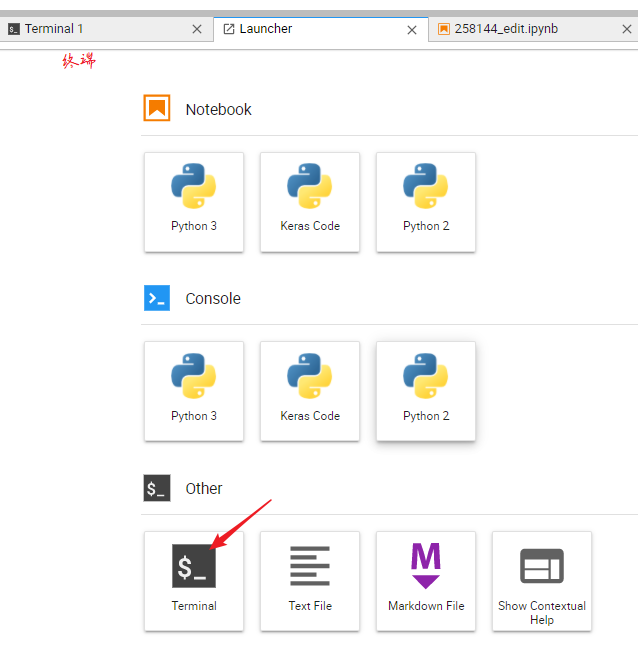Switch to 258144_edit.ipynb tab
Image resolution: width=638 pixels, height=669 pixels.
click(x=533, y=29)
